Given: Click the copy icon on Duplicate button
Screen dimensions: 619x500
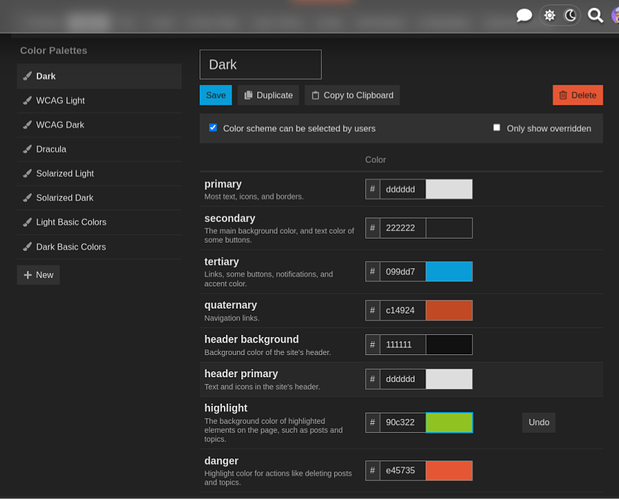Looking at the screenshot, I should pyautogui.click(x=248, y=95).
